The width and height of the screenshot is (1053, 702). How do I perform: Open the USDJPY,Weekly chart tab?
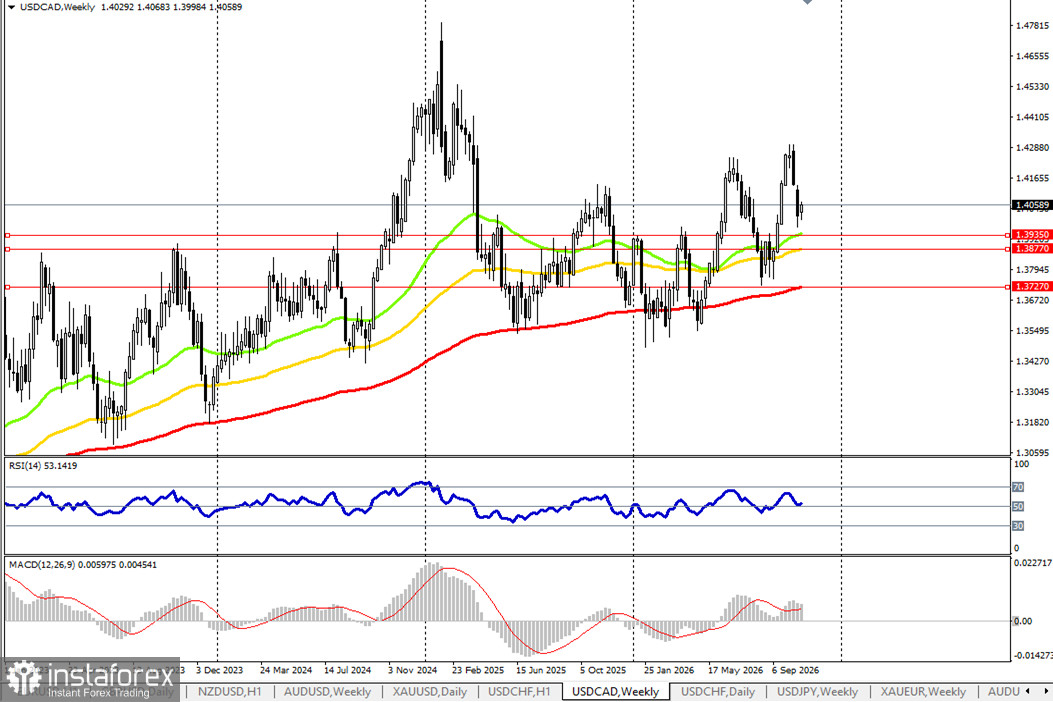tap(817, 691)
